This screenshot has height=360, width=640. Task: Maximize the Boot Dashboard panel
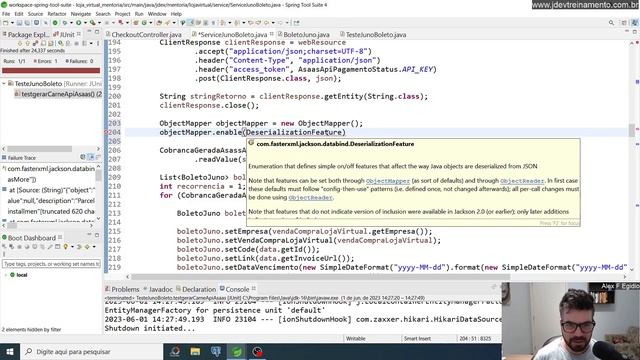(97, 235)
